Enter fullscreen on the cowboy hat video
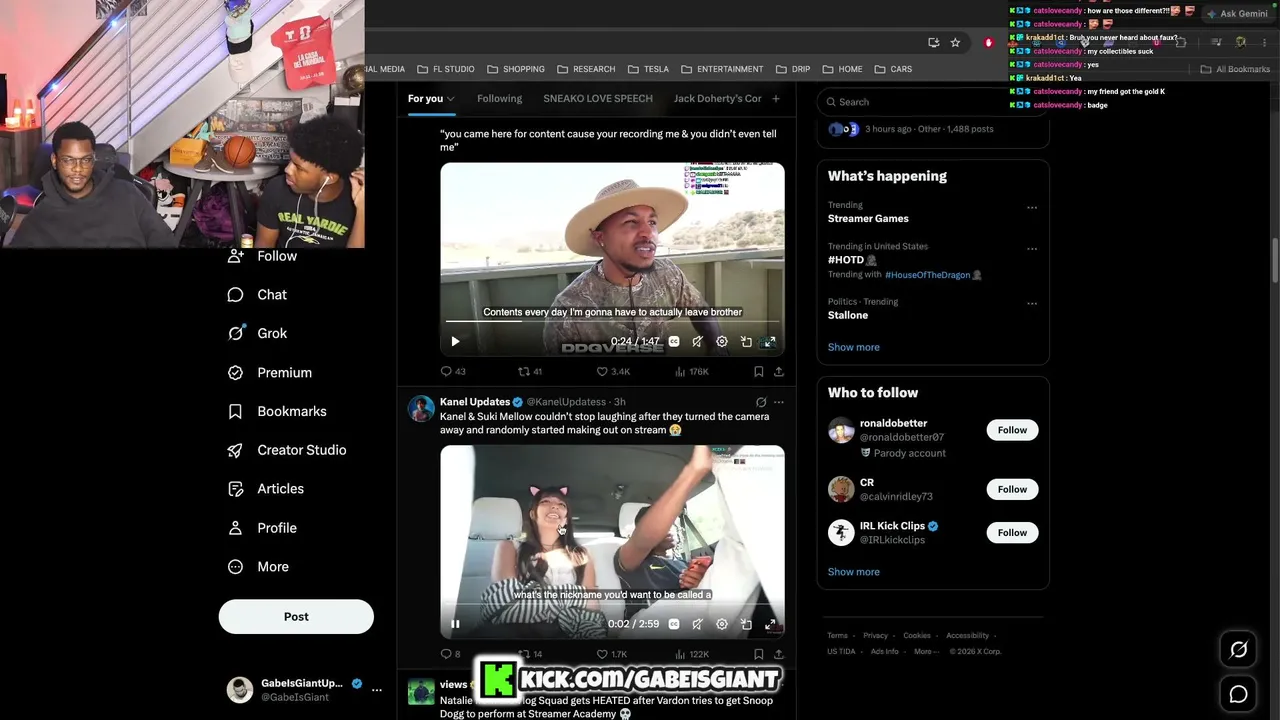The height and width of the screenshot is (720, 1280). (770, 342)
